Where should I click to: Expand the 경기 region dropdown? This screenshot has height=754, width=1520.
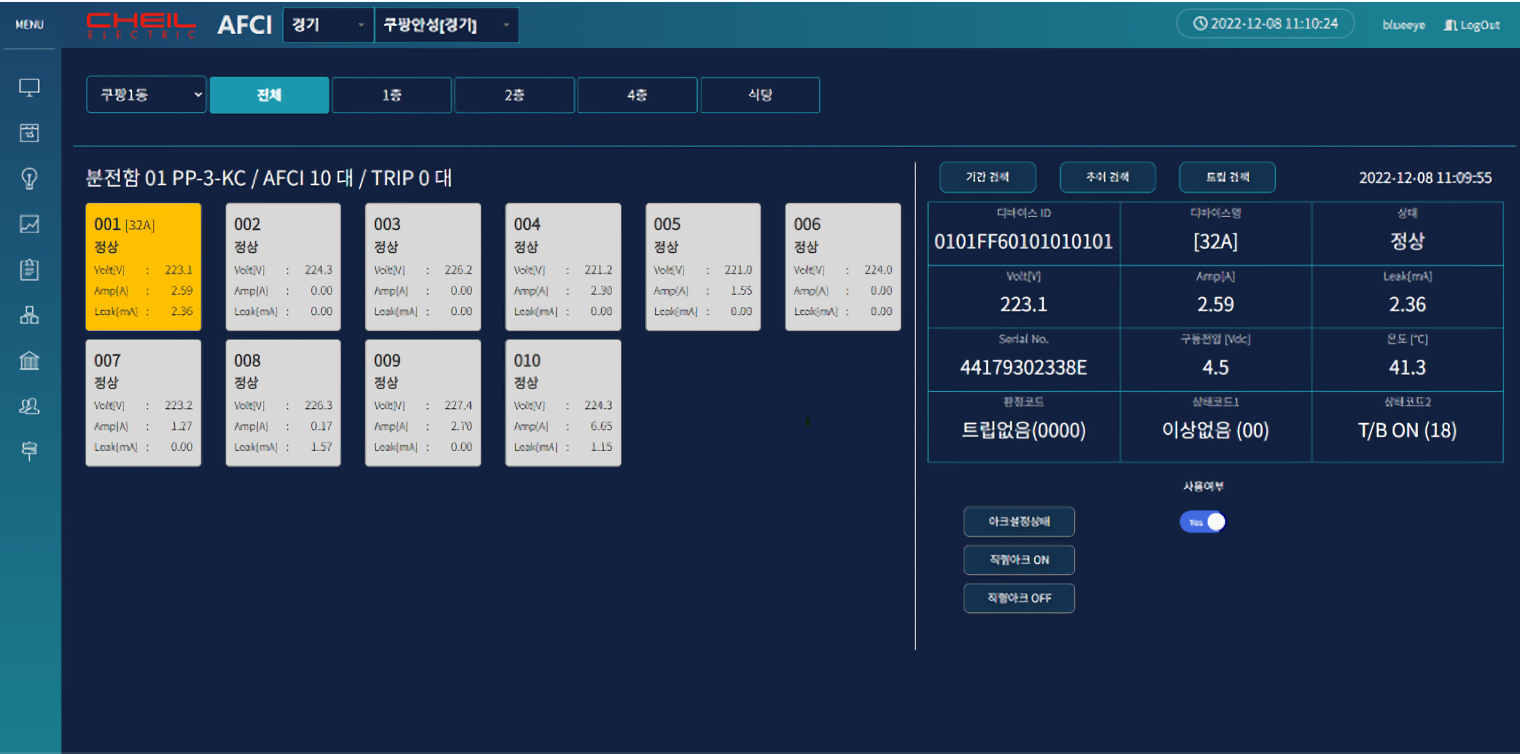[x=328, y=25]
